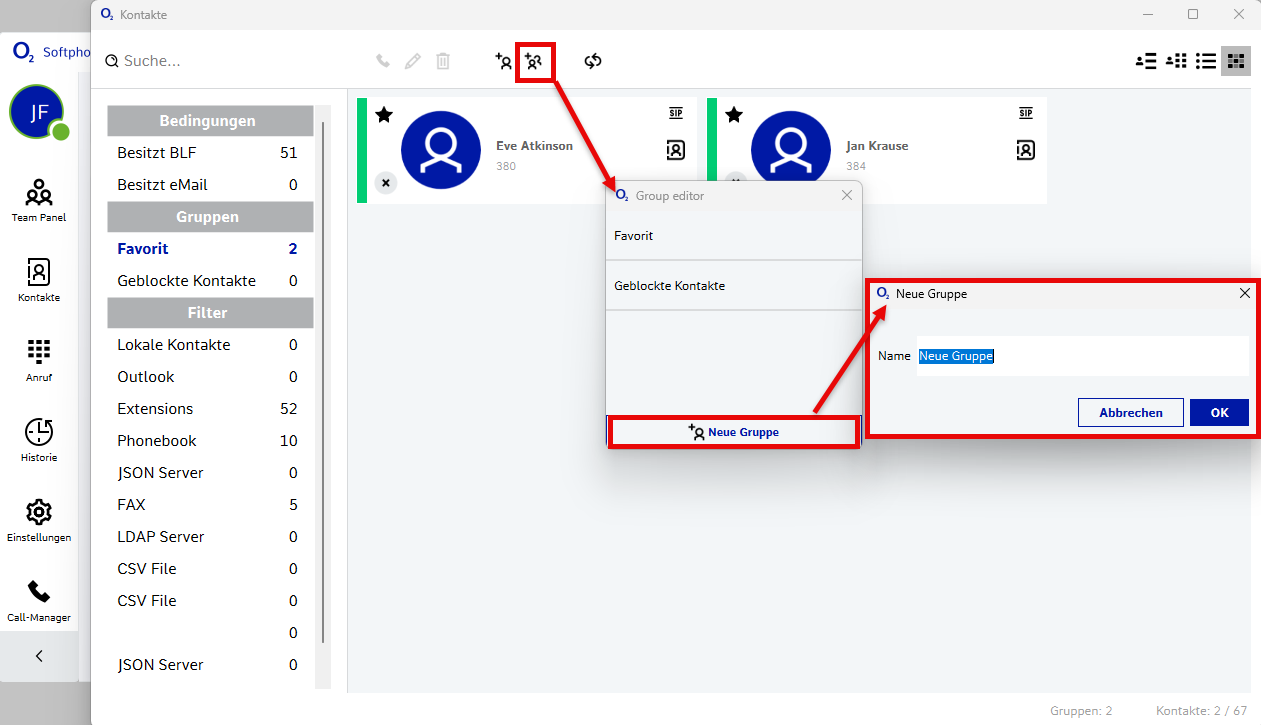
Task: Collapse the left sidebar with chevron
Action: pyautogui.click(x=39, y=657)
